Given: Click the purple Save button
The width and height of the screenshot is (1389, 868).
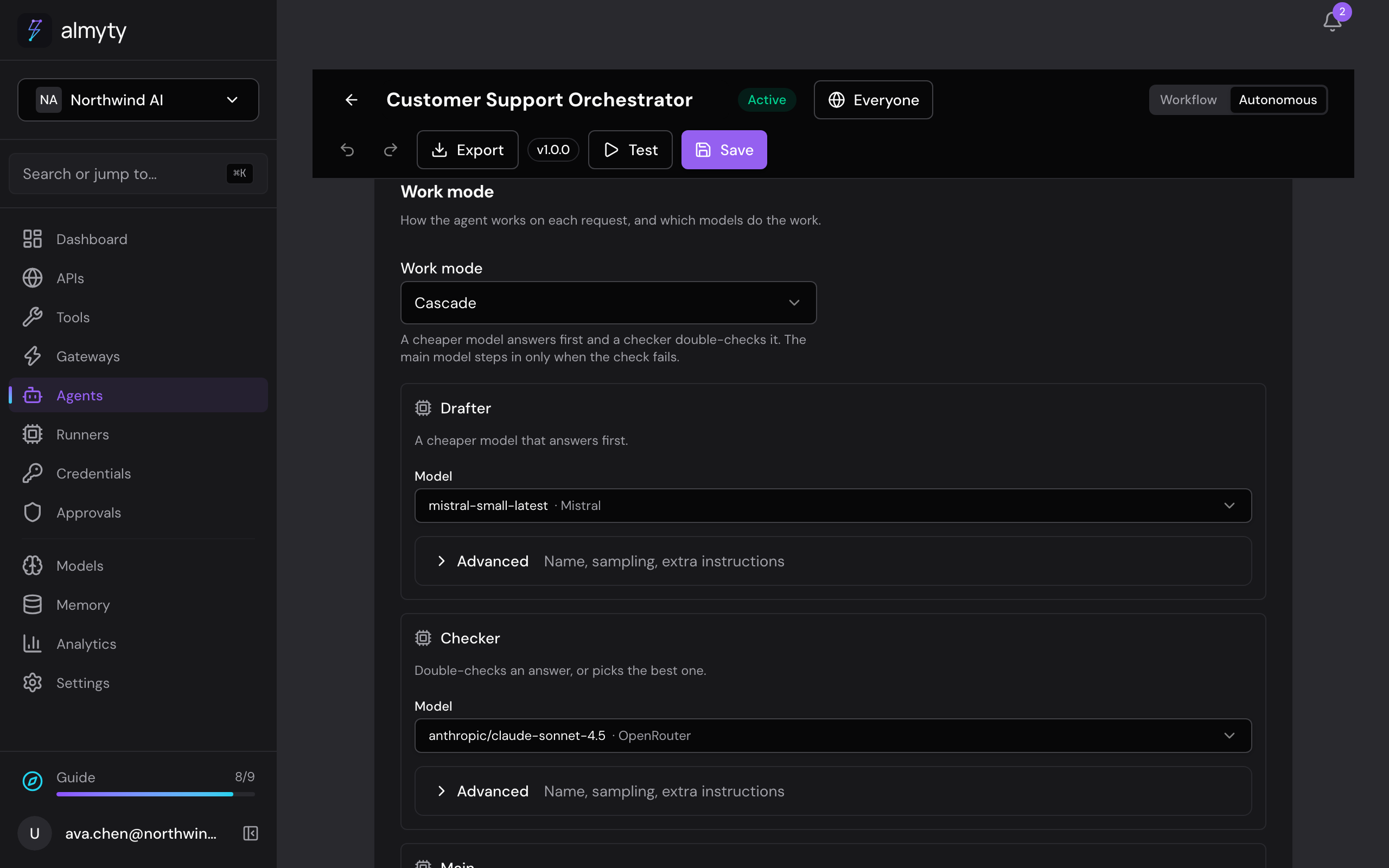Looking at the screenshot, I should [x=724, y=150].
